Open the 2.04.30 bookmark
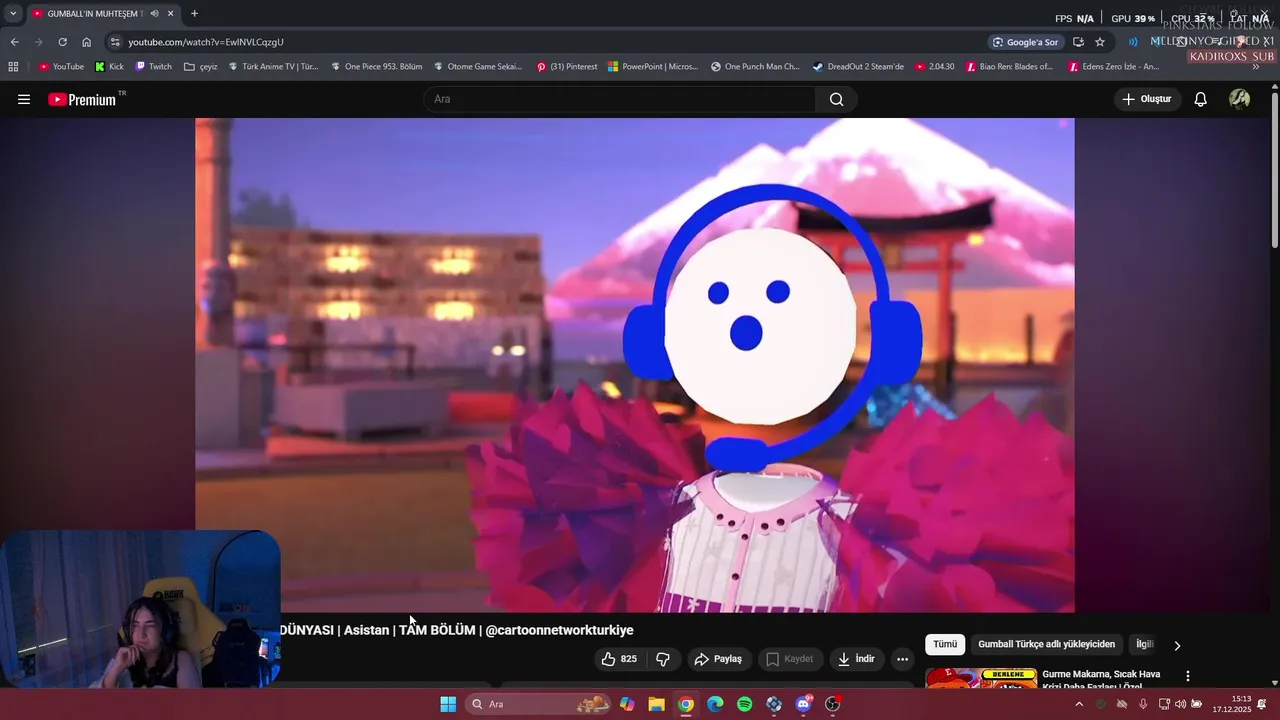This screenshot has width=1280, height=720. point(935,67)
